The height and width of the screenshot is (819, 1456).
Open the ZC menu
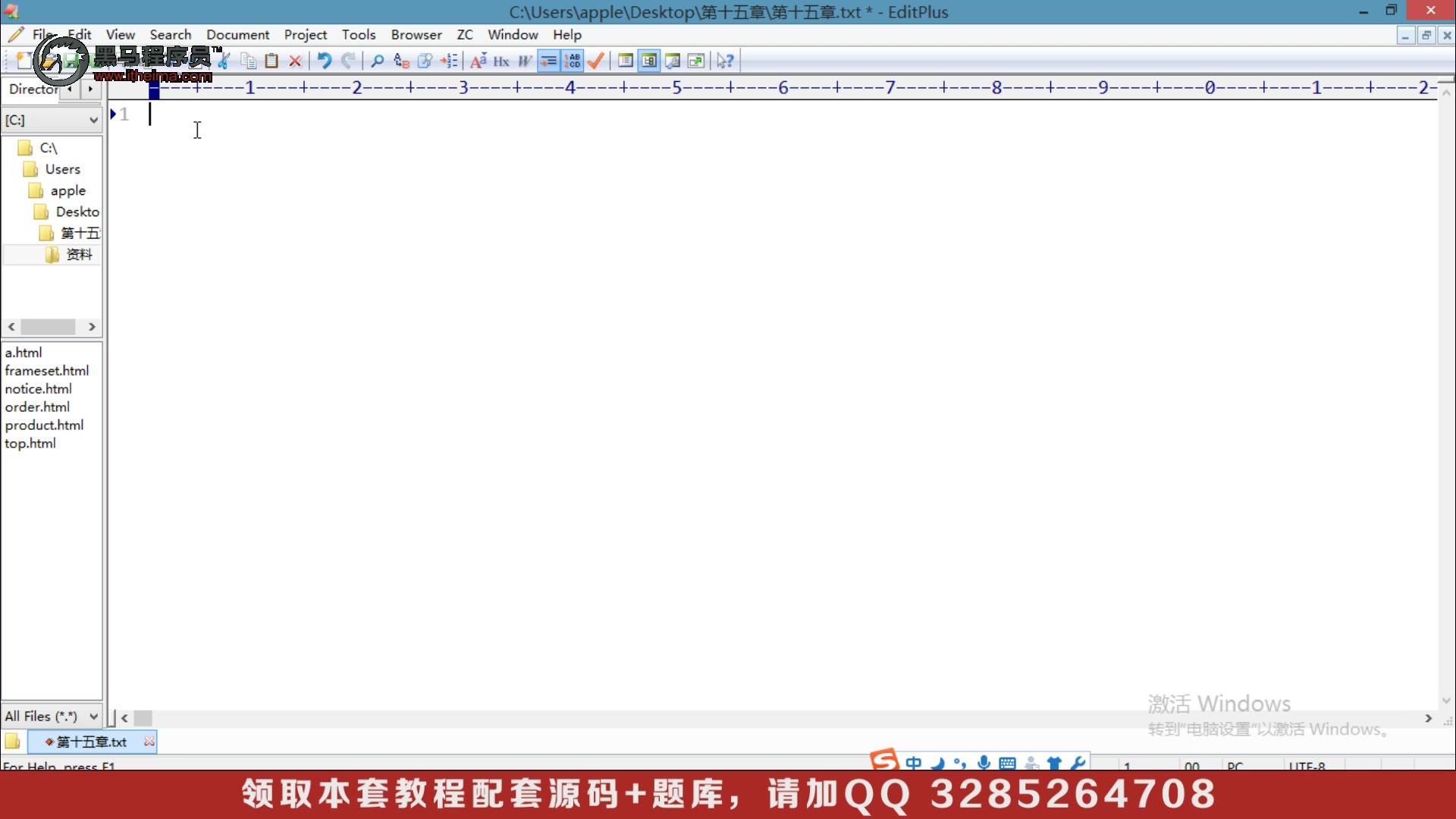(465, 35)
